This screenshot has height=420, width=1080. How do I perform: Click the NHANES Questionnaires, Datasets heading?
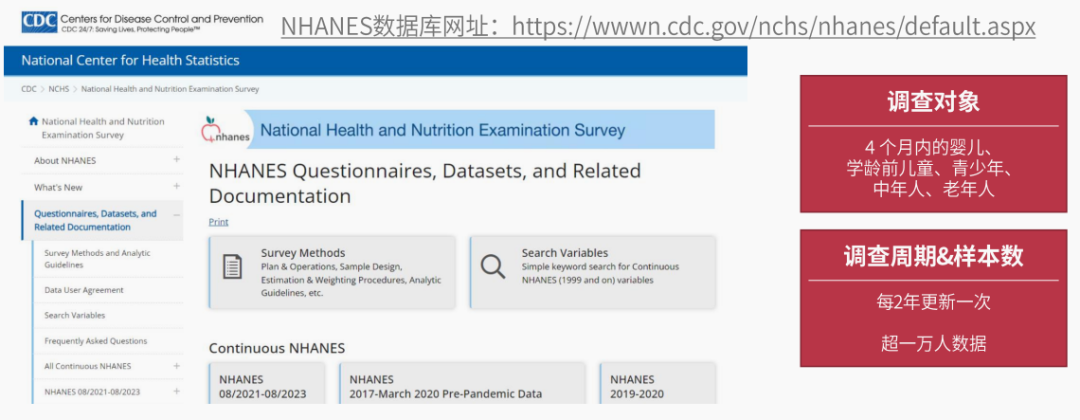click(x=425, y=183)
